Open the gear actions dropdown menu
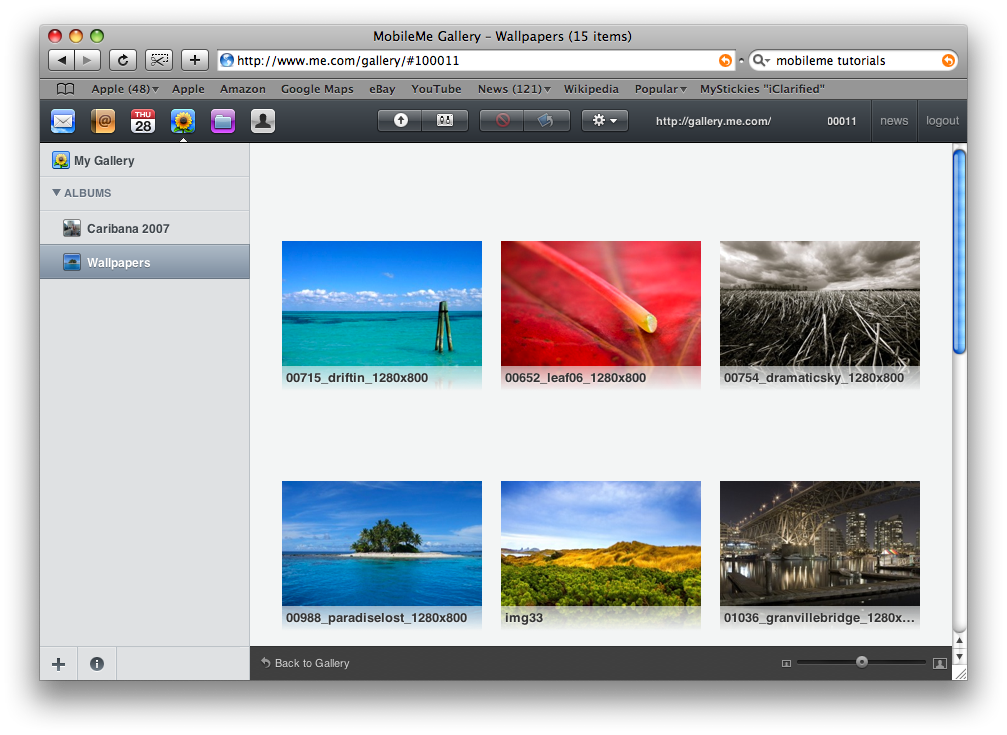Screen dimensions: 1007x735 tap(604, 120)
